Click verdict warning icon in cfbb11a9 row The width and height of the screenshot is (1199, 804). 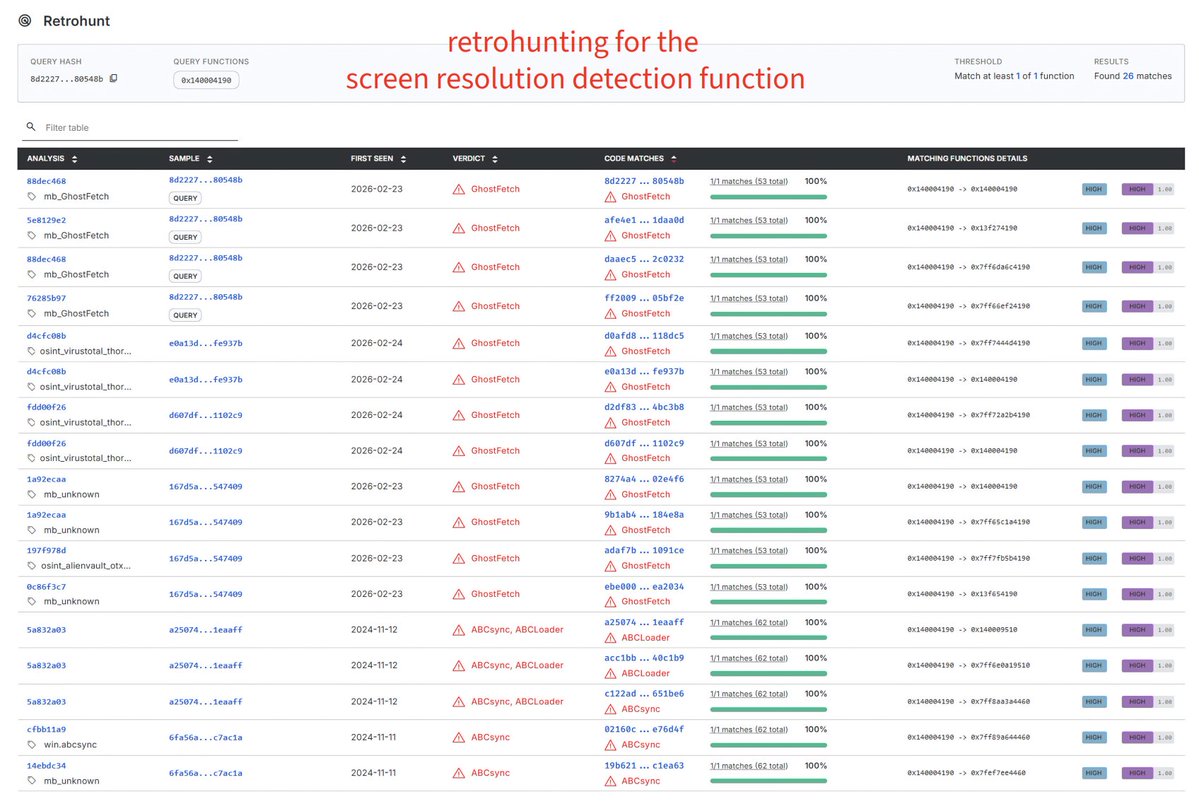click(x=459, y=737)
